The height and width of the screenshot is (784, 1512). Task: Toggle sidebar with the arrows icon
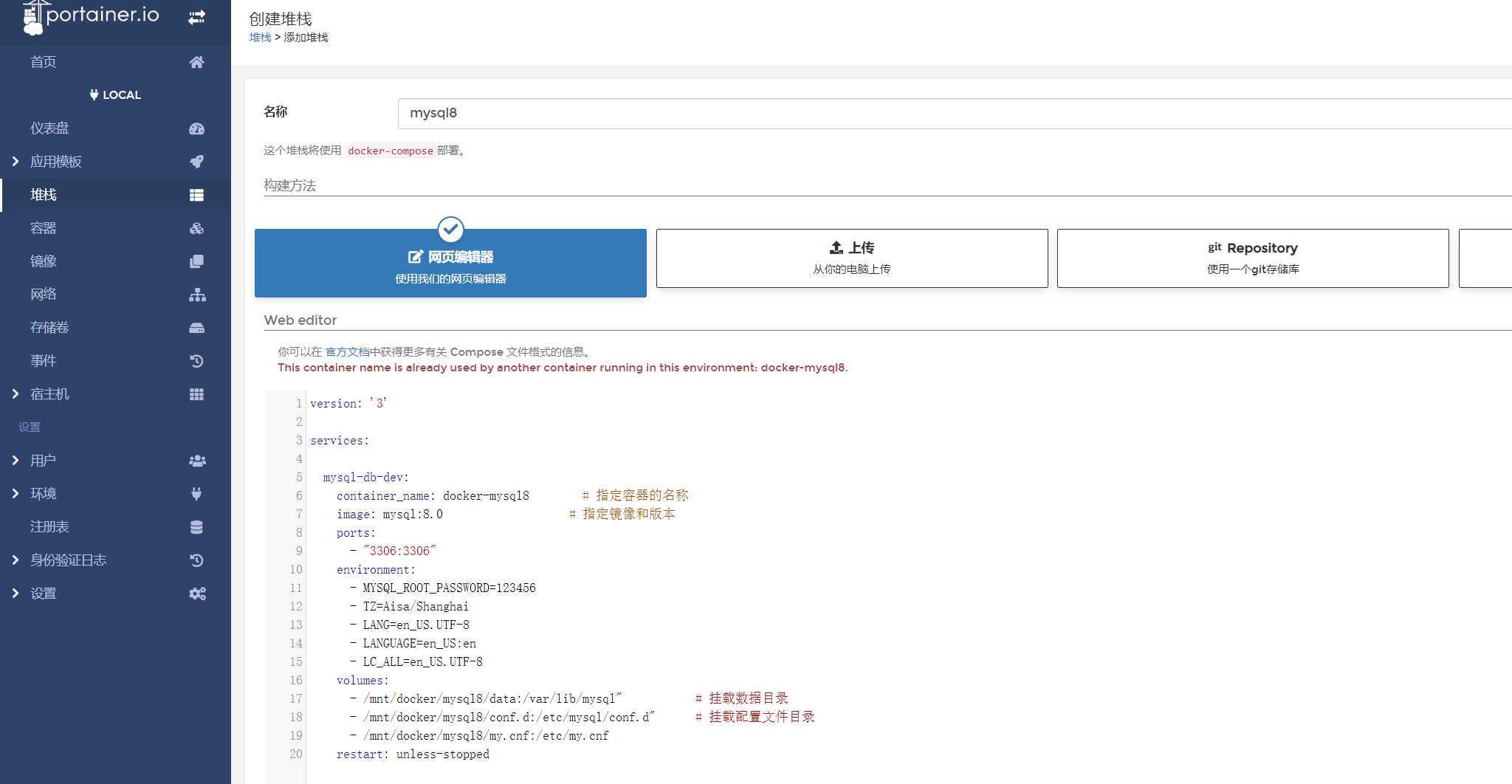196,17
